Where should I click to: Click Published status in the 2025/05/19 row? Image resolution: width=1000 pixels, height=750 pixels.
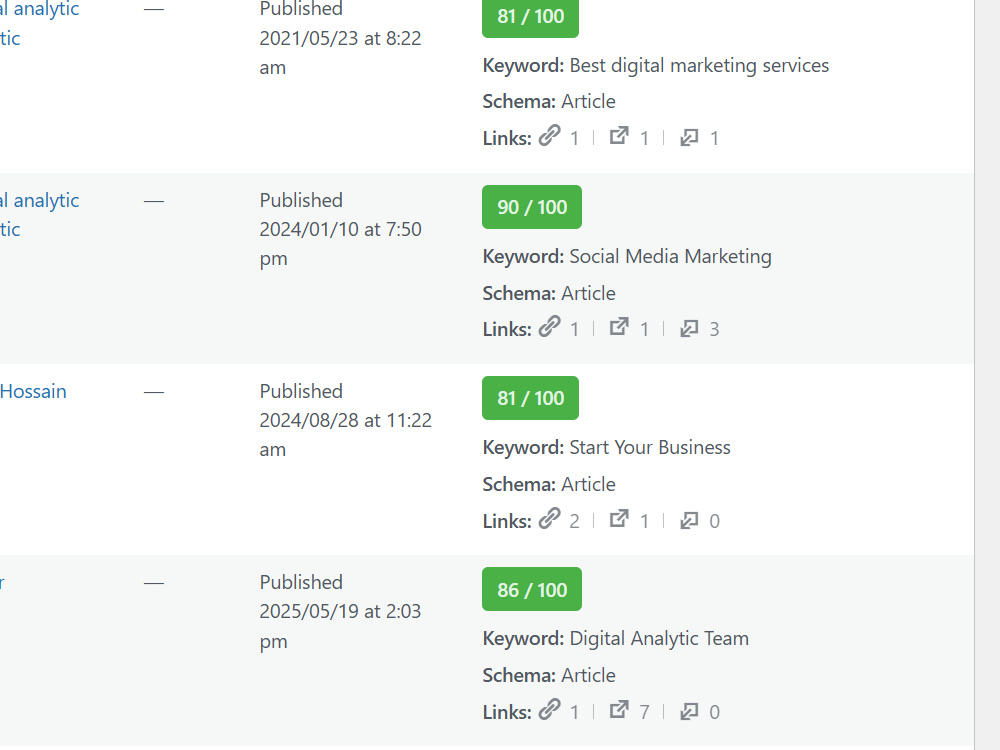tap(301, 582)
